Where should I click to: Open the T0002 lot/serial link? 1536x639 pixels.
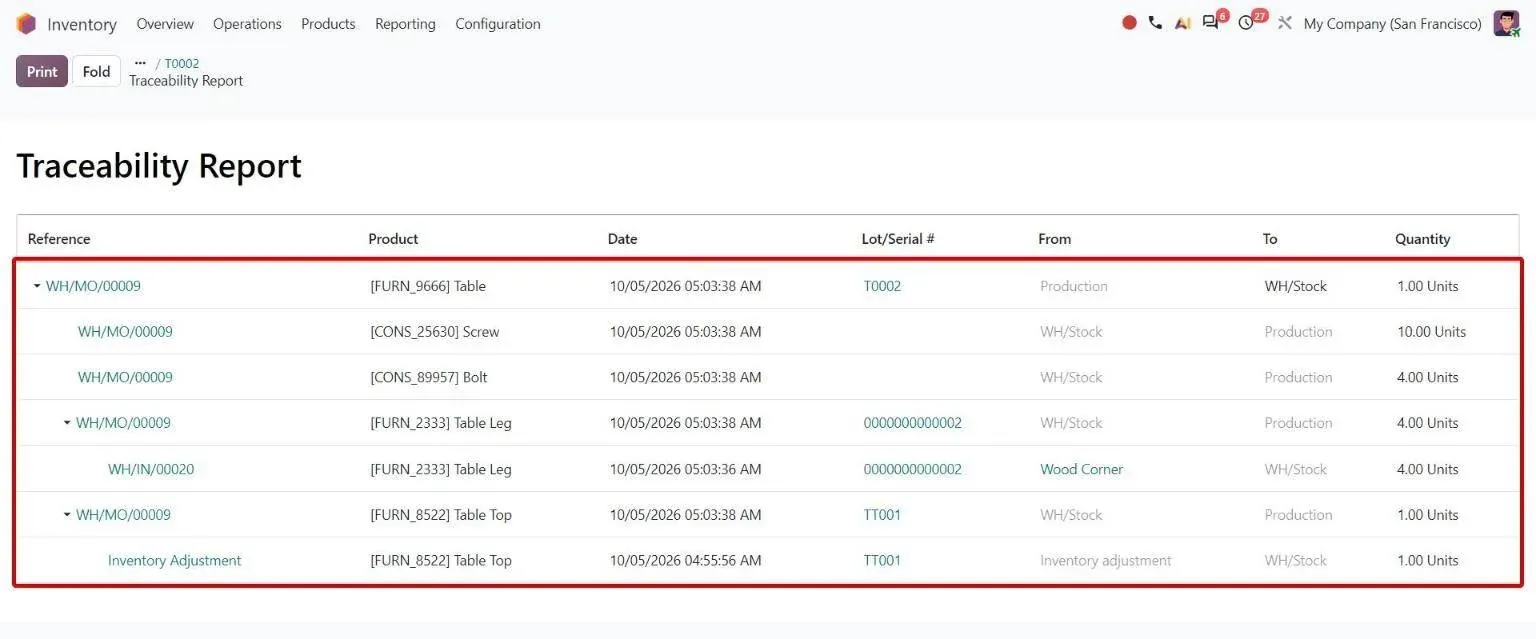(882, 286)
